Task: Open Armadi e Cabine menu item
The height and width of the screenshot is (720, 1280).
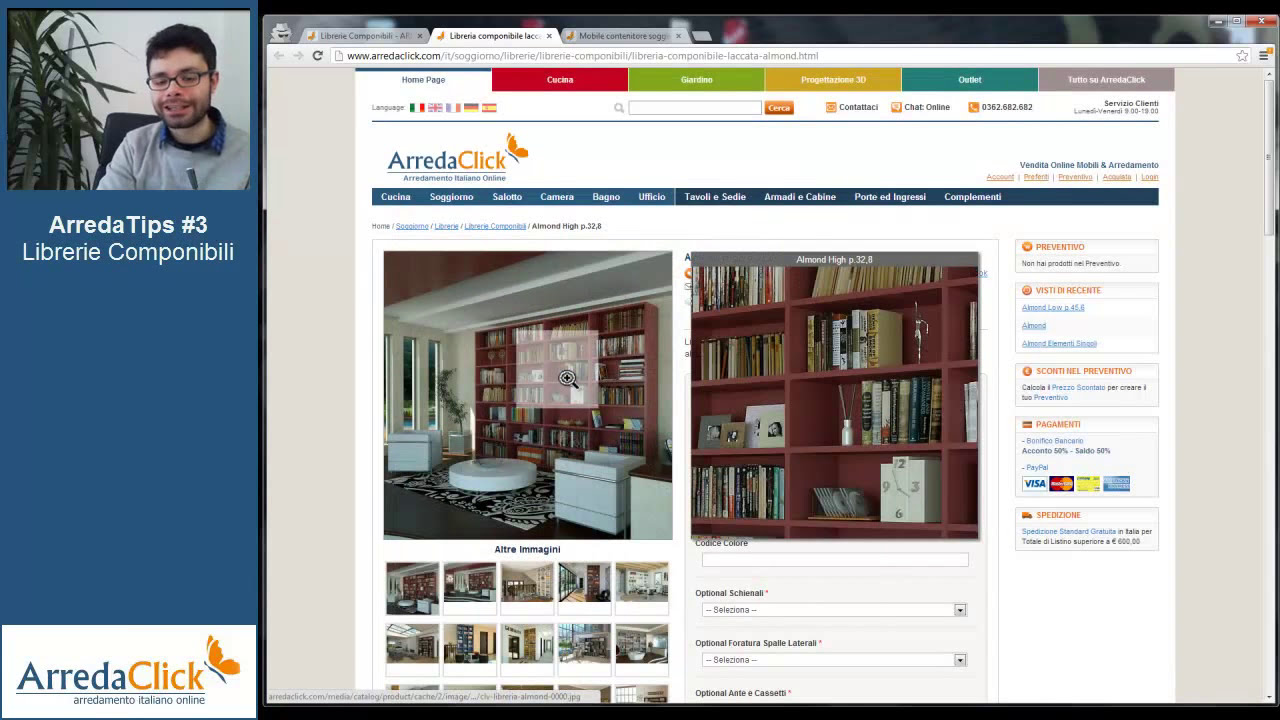Action: click(x=800, y=197)
